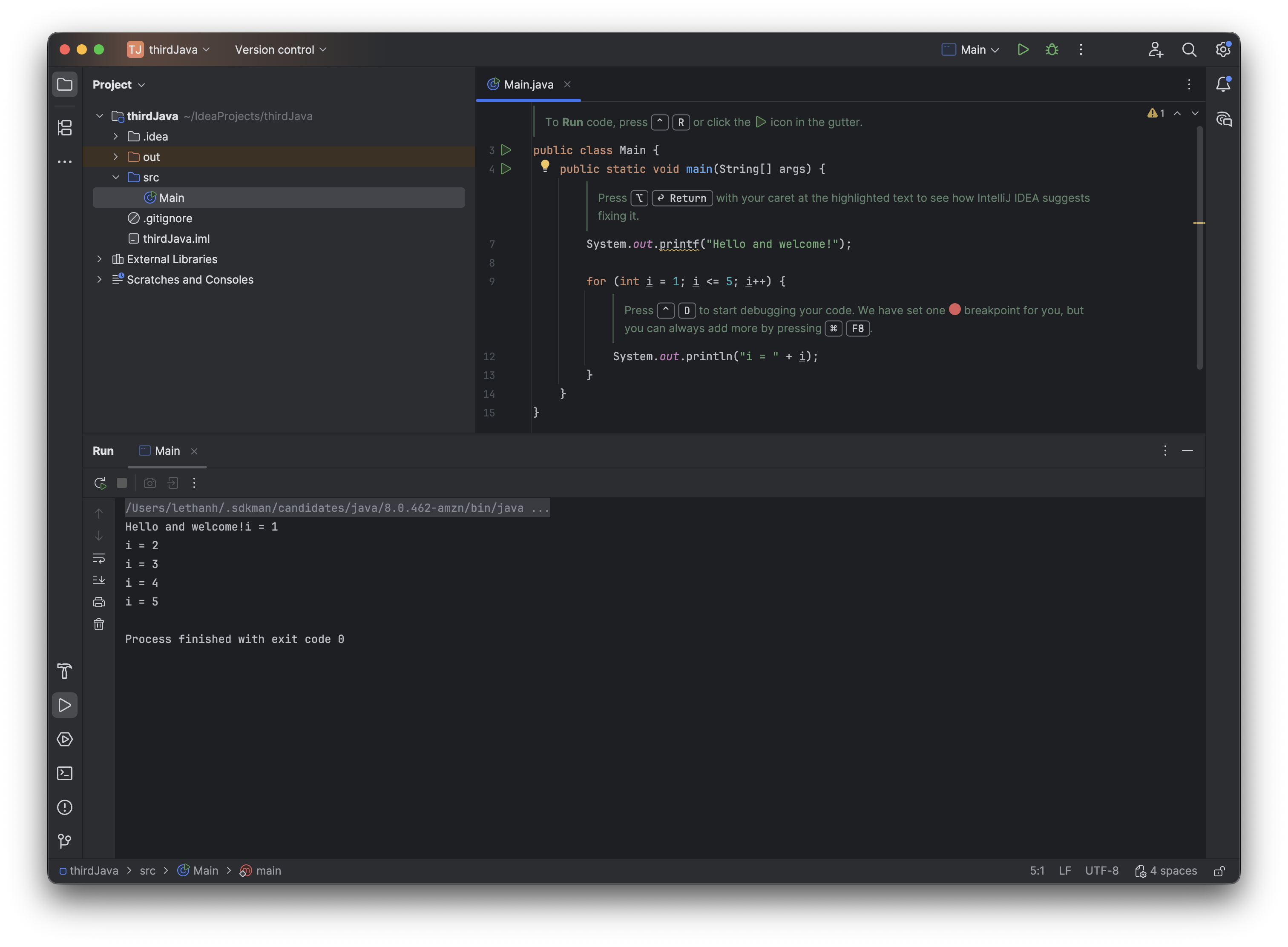
Task: Switch to the Main.java editor tab
Action: tap(528, 84)
